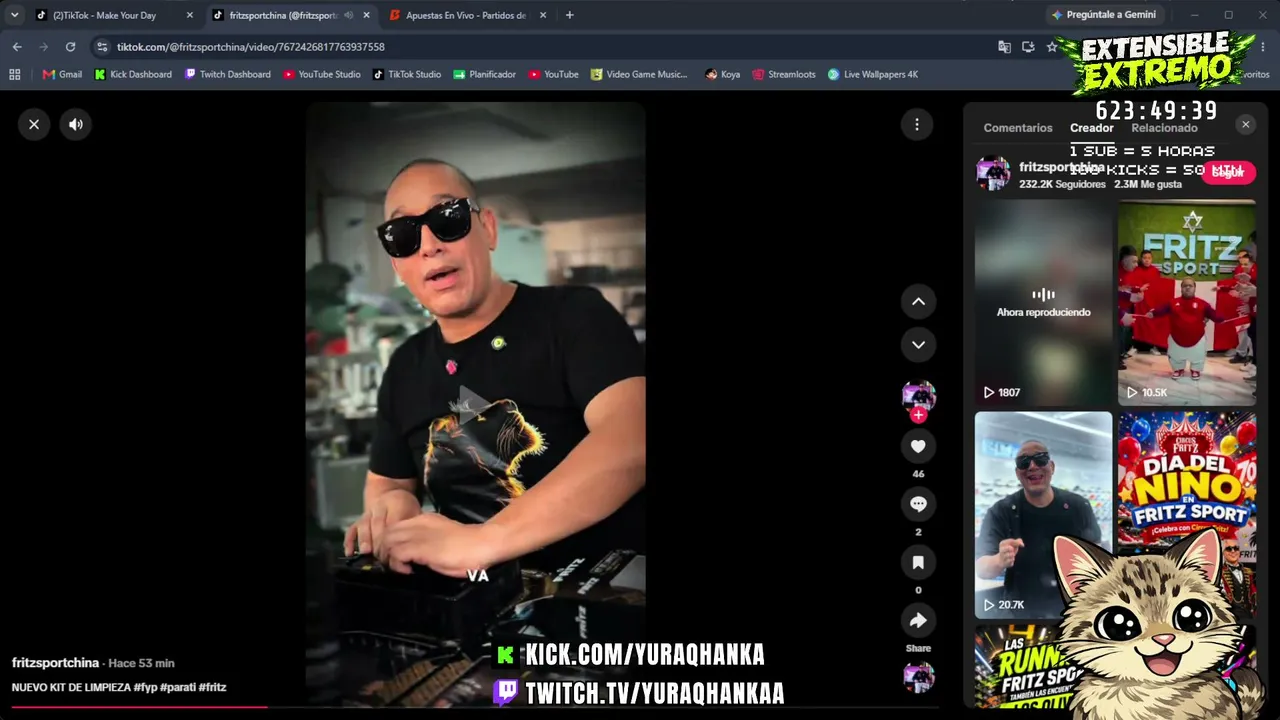The image size is (1280, 720).
Task: Go back in browser history
Action: click(17, 47)
